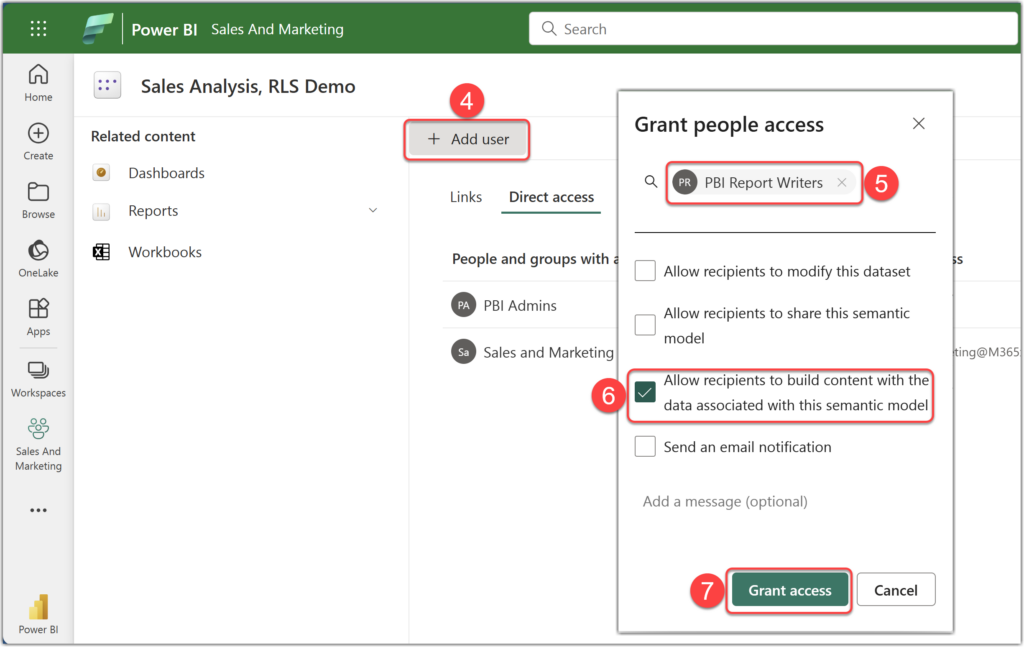Click the Reports icon in Related content
Screen dimensions: 1024x647
point(101,212)
